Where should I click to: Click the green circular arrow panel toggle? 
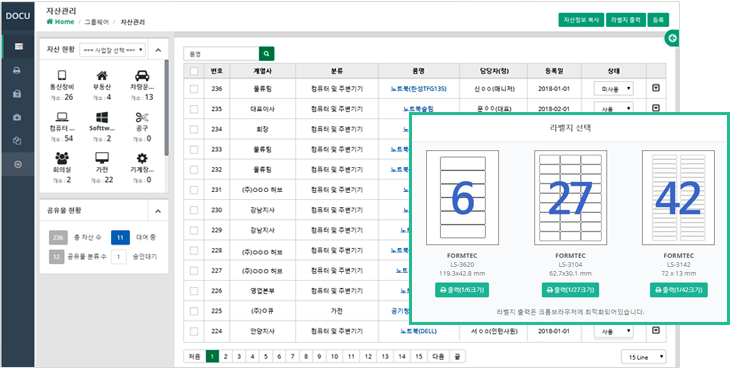672,39
